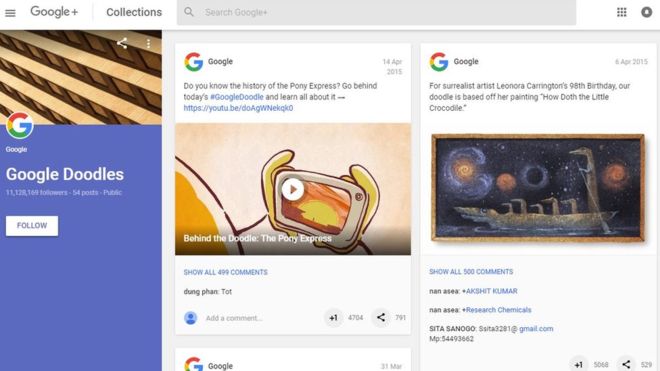Open the youtu.be video link
Viewport: 660px width, 371px height.
click(x=238, y=108)
